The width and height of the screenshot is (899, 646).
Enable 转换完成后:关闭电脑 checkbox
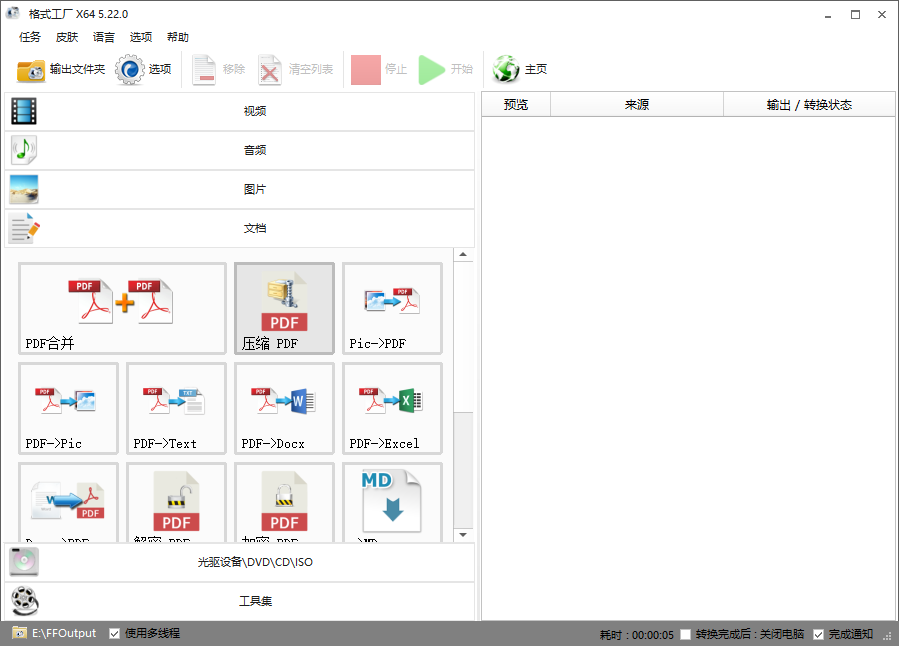coord(686,635)
